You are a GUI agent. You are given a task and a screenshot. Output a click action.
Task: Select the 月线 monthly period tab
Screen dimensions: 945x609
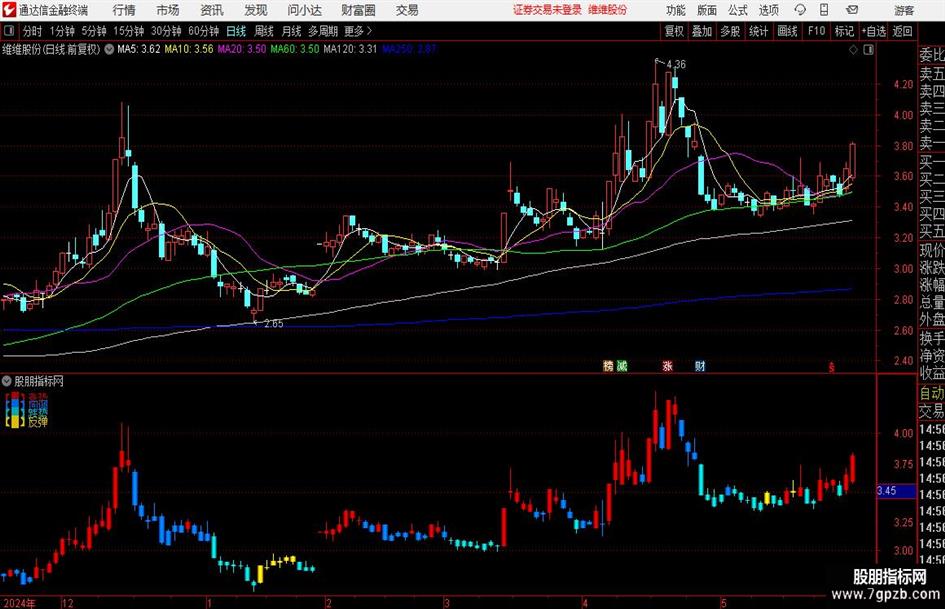click(291, 31)
